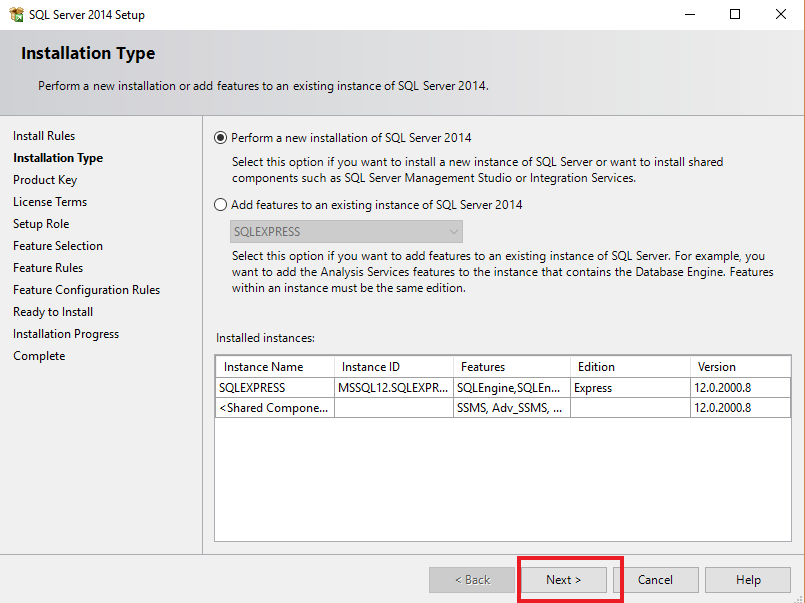Go to Install Rules step

pyautogui.click(x=44, y=135)
